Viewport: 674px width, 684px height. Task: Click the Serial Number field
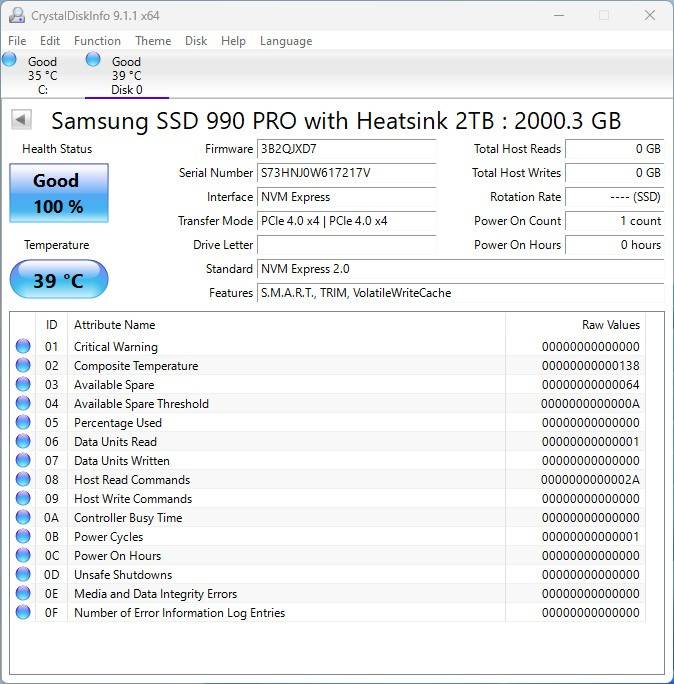pyautogui.click(x=346, y=173)
